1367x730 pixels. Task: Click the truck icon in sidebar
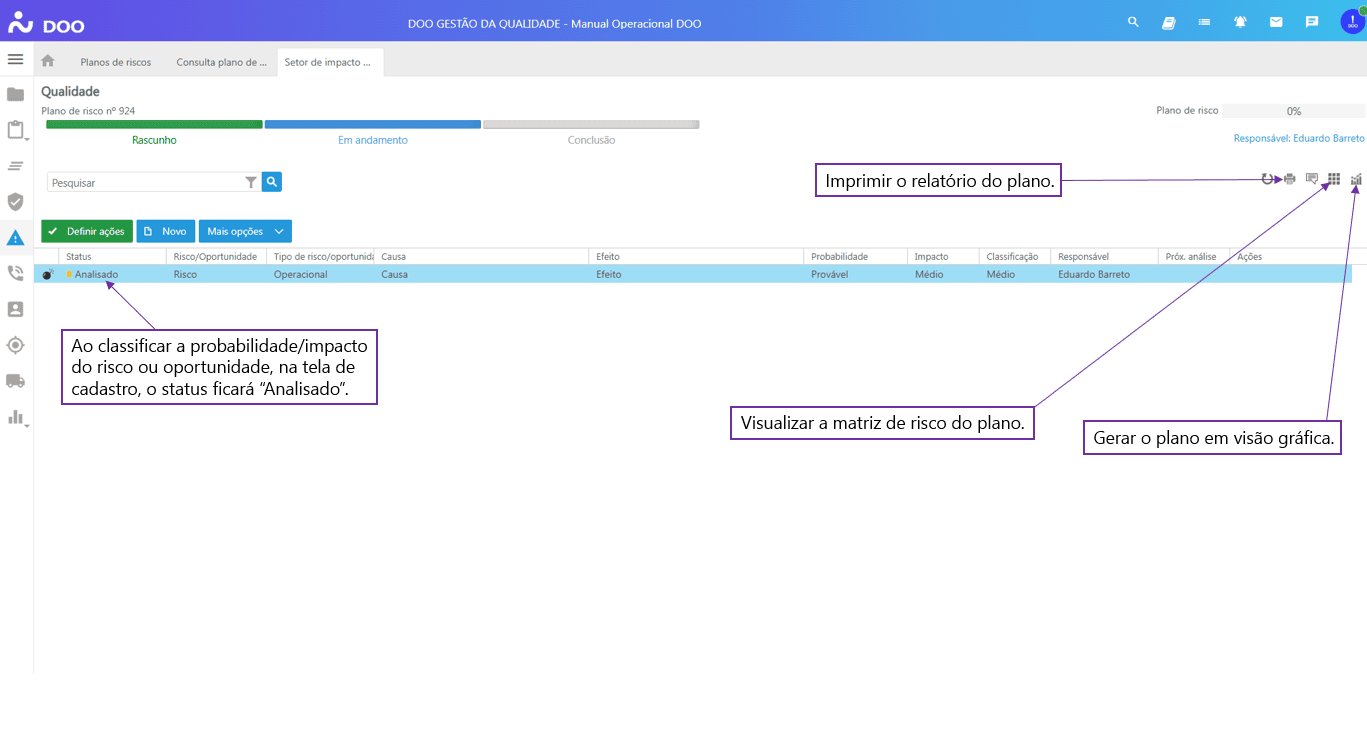[x=15, y=381]
